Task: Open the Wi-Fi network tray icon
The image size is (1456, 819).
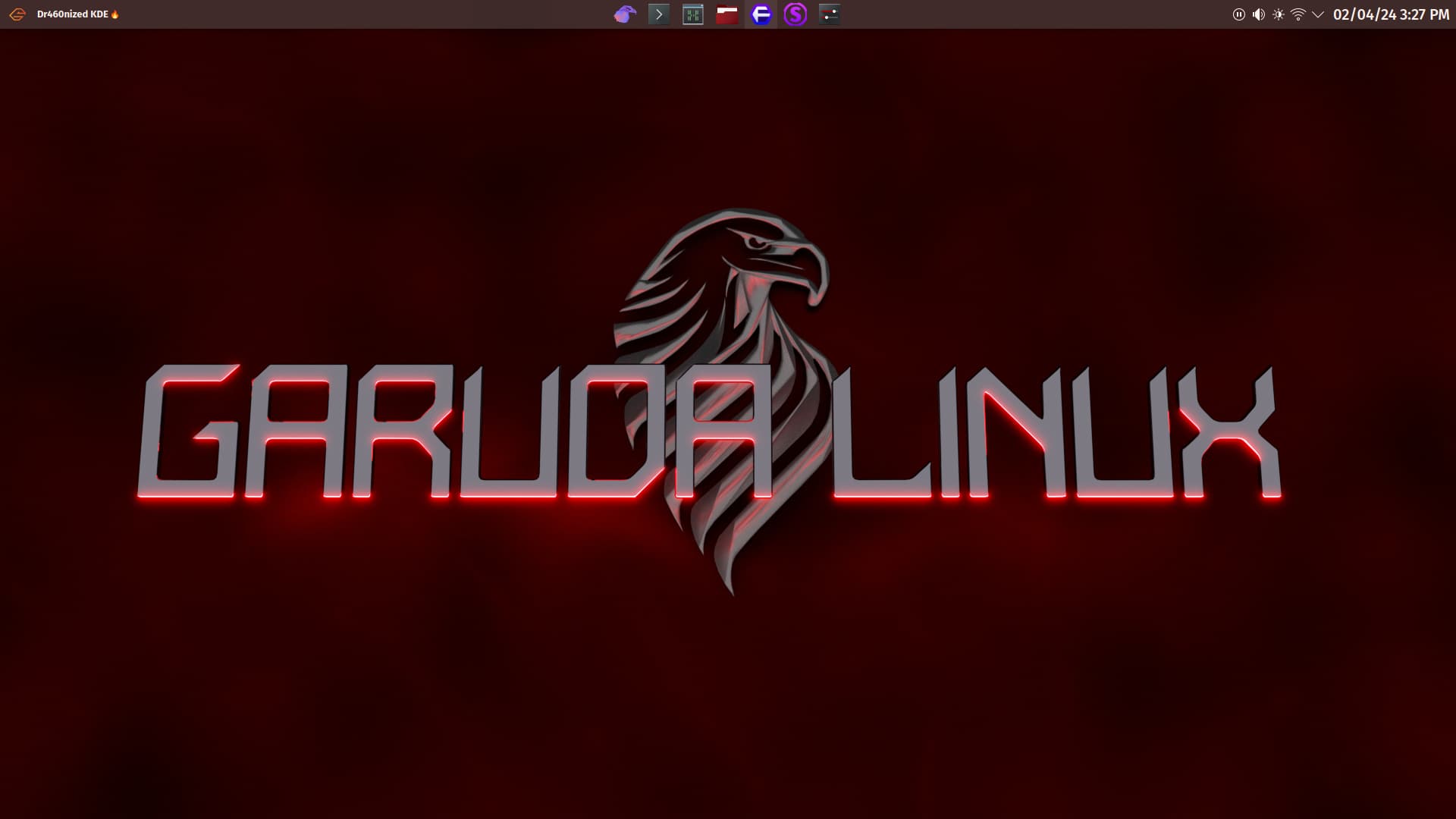Action: pyautogui.click(x=1298, y=14)
